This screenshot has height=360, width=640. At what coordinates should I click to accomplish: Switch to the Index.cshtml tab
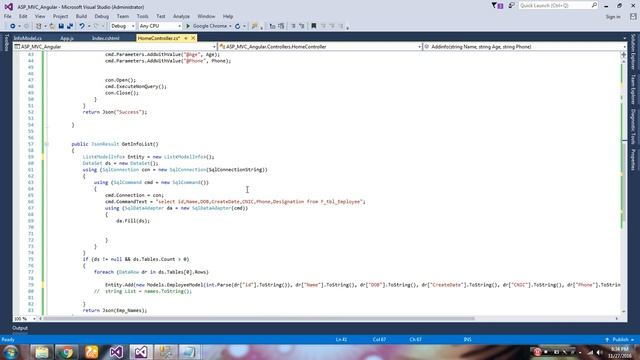[105, 38]
